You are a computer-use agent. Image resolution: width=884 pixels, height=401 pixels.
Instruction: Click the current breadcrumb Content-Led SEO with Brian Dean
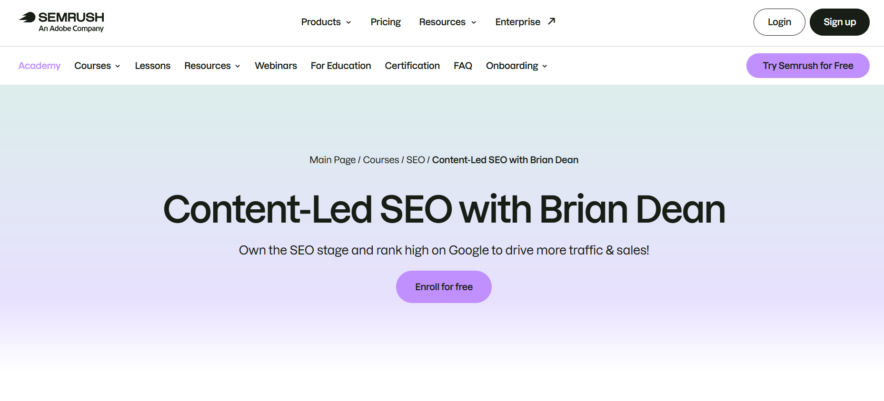(505, 160)
